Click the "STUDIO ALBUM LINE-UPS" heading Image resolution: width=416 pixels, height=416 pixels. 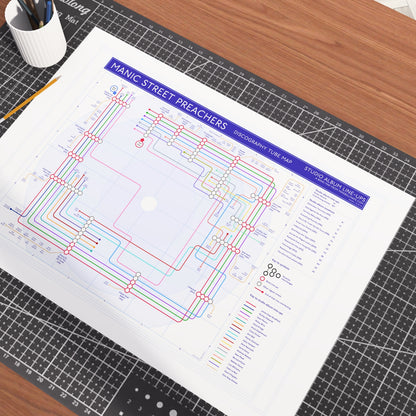point(335,184)
